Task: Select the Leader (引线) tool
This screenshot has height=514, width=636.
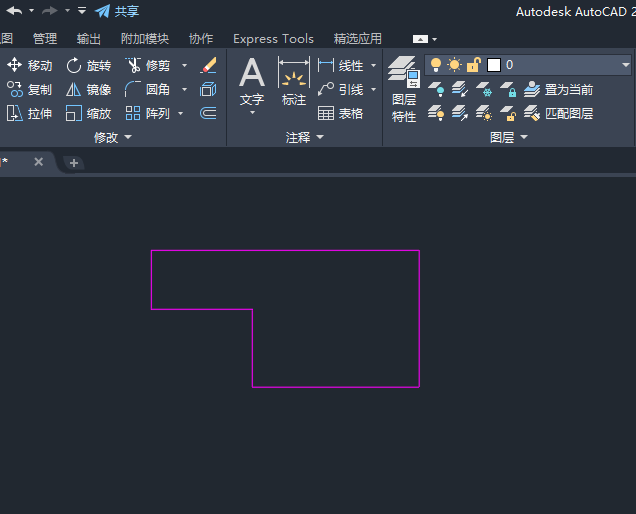Action: [x=340, y=89]
